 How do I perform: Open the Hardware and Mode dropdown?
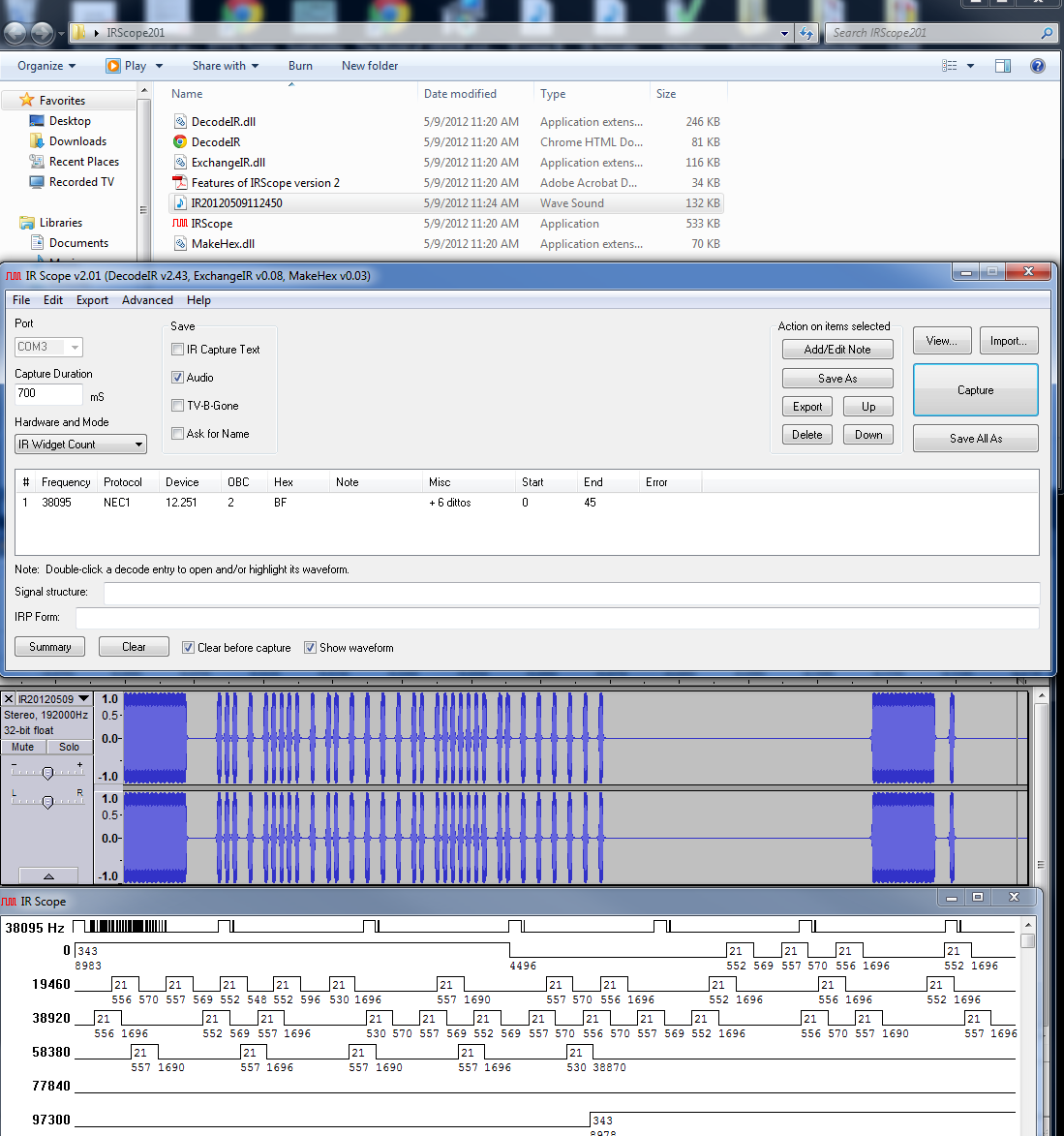[80, 445]
